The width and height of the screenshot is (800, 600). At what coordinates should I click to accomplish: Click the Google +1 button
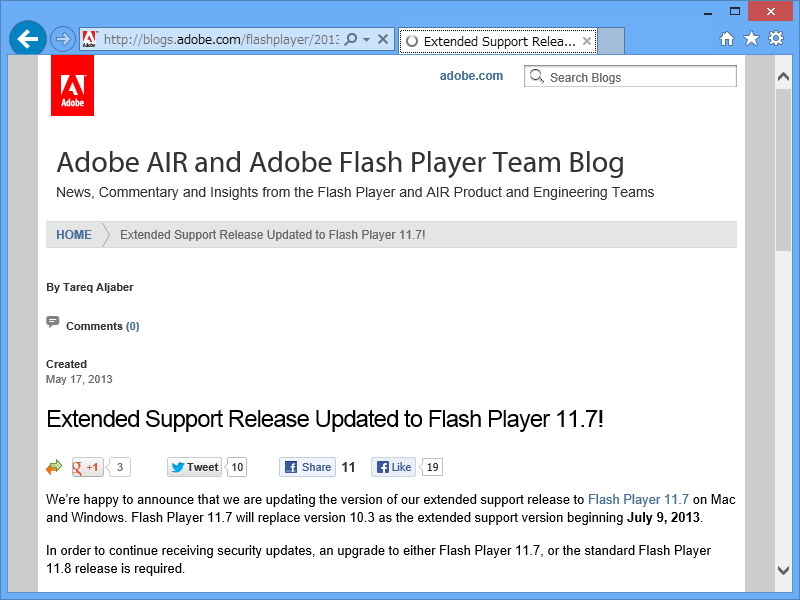coord(88,467)
